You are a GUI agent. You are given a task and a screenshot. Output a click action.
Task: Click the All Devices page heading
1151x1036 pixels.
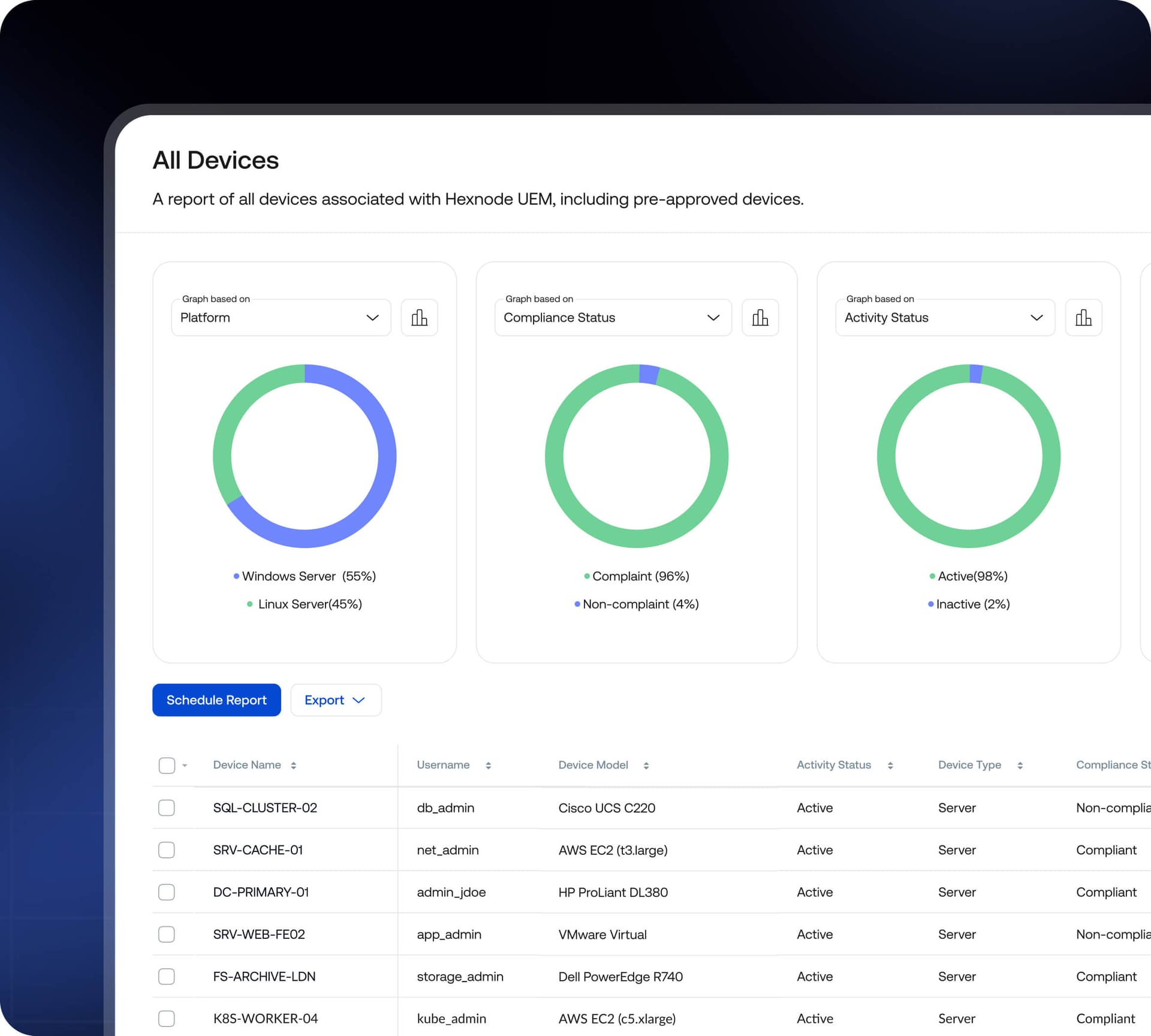click(x=215, y=160)
